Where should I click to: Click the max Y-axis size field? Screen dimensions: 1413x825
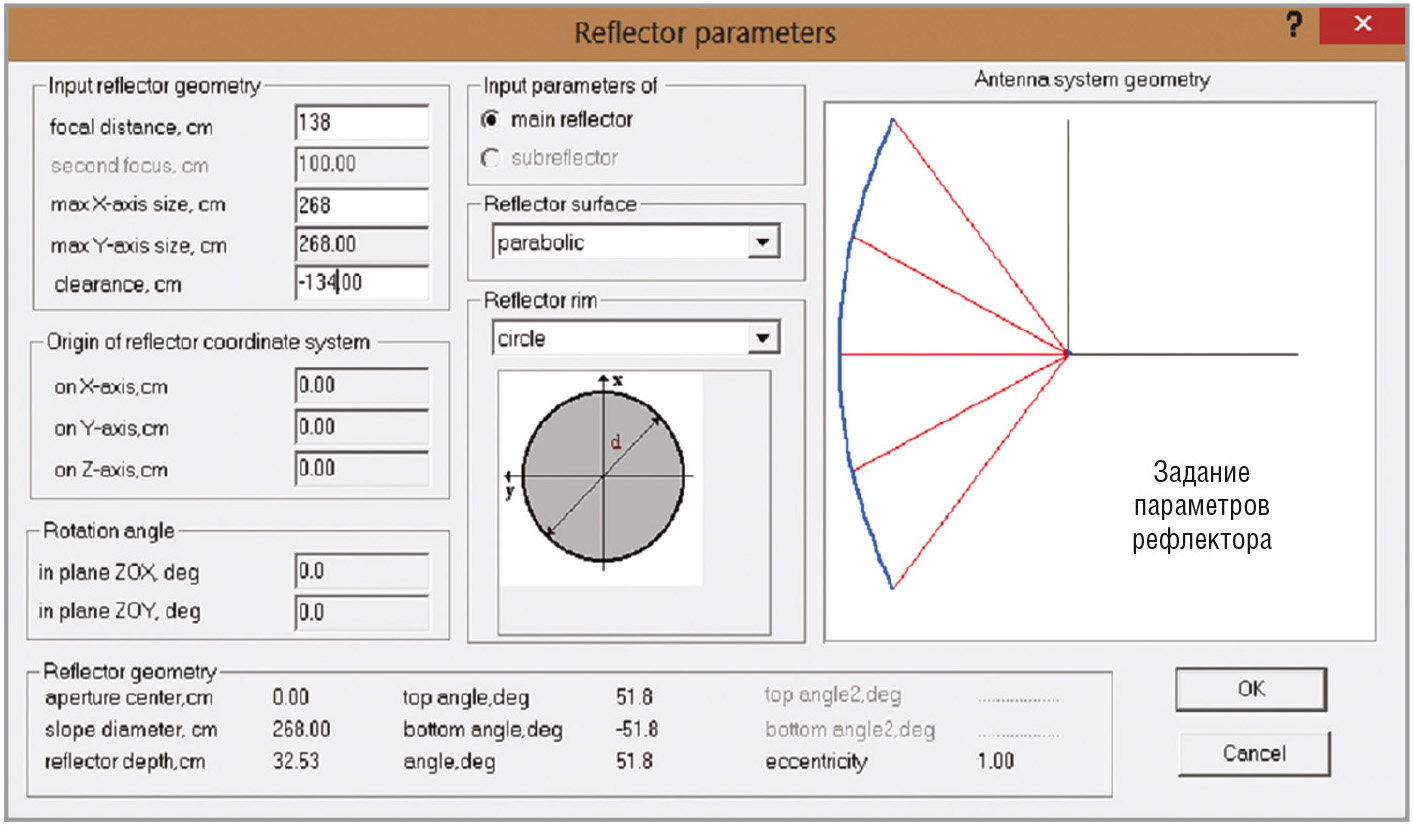[x=362, y=245]
